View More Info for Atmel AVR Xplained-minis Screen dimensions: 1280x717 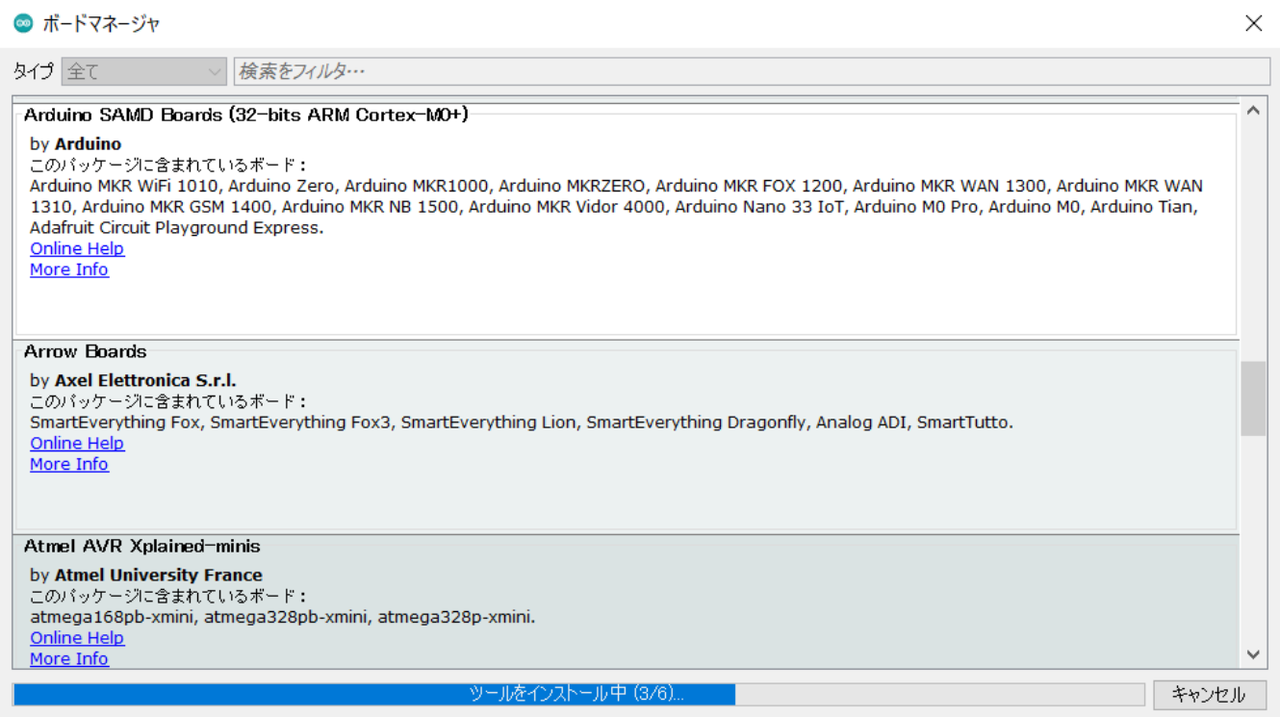pos(69,659)
